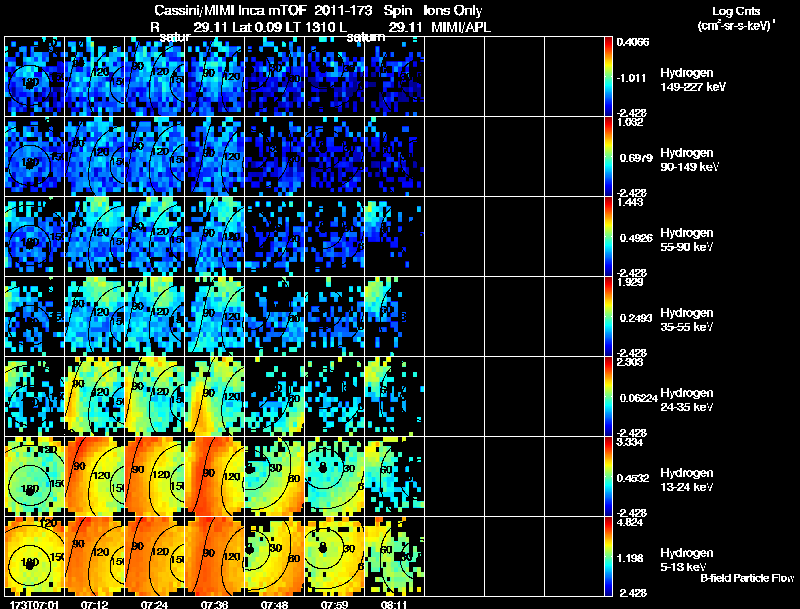The image size is (800, 609).
Task: Click the 4.824 color scale maximum
Action: coord(630,522)
